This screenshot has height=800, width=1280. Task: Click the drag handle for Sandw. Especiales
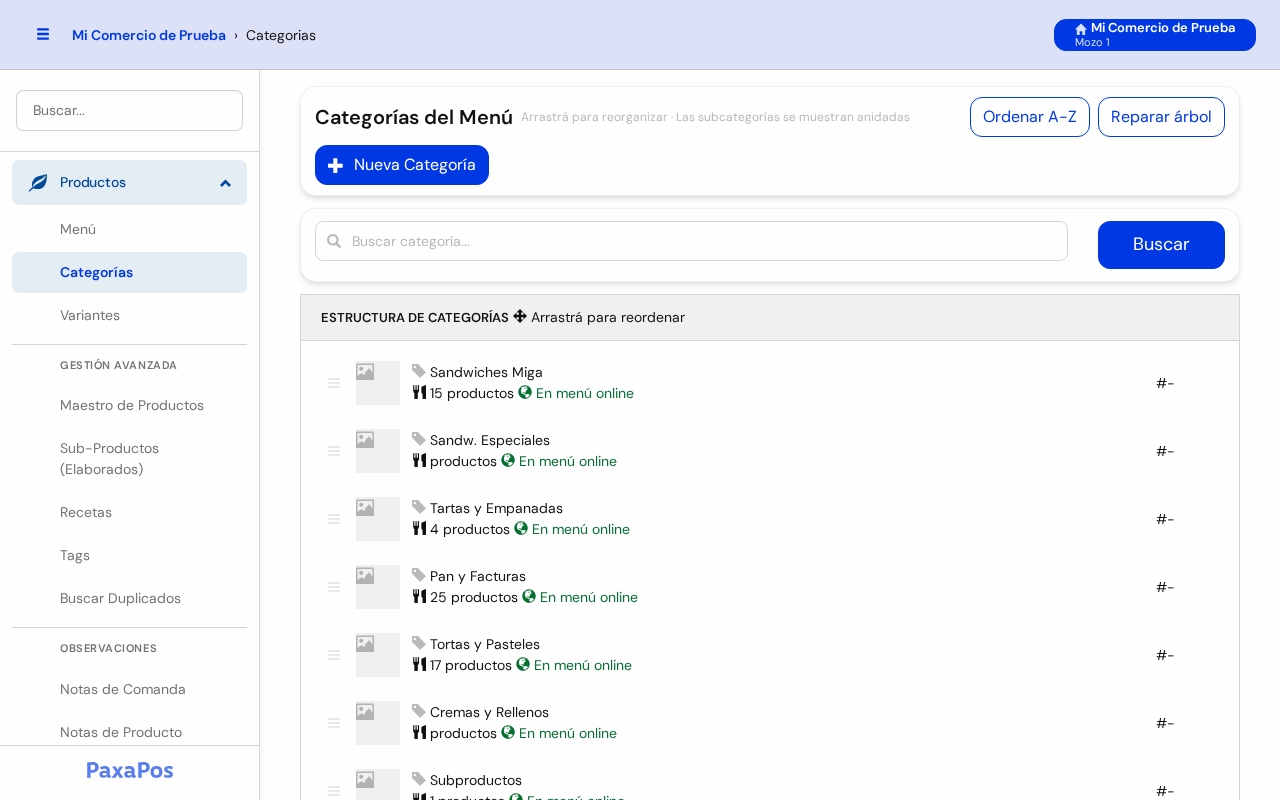[334, 451]
